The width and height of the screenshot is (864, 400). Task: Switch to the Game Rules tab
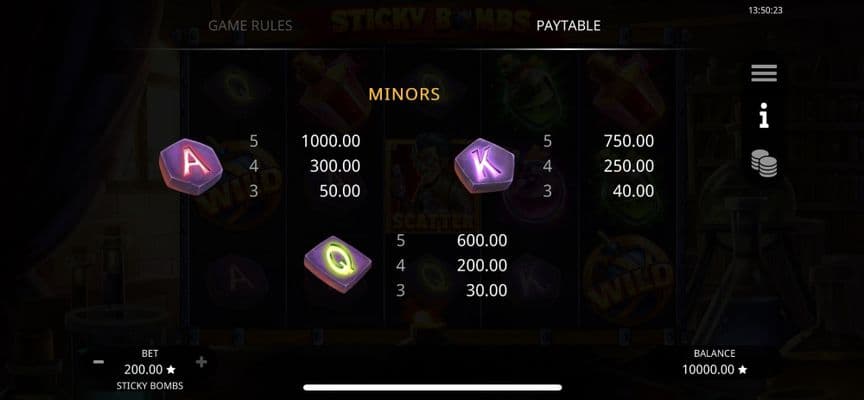tap(250, 25)
